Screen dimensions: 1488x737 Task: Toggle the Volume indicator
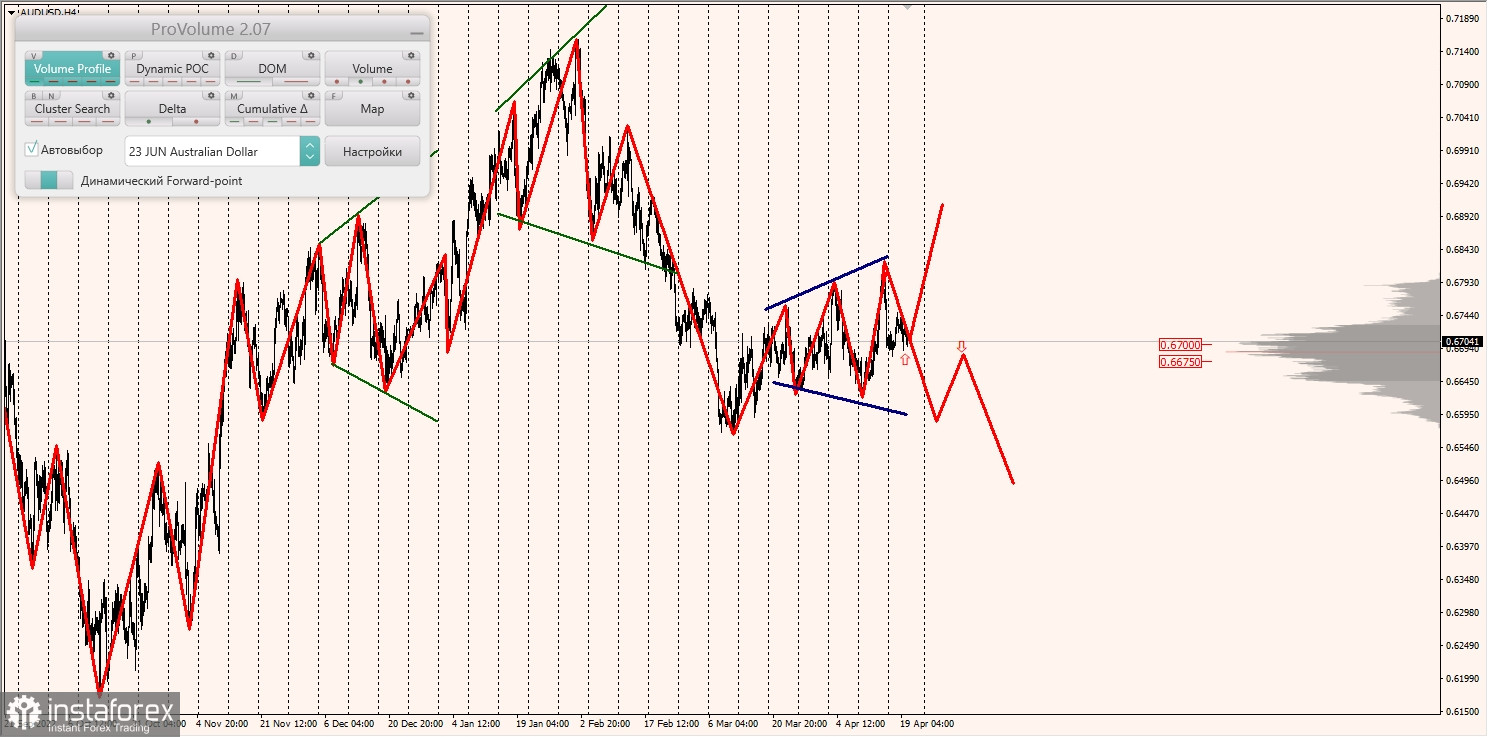tap(372, 68)
